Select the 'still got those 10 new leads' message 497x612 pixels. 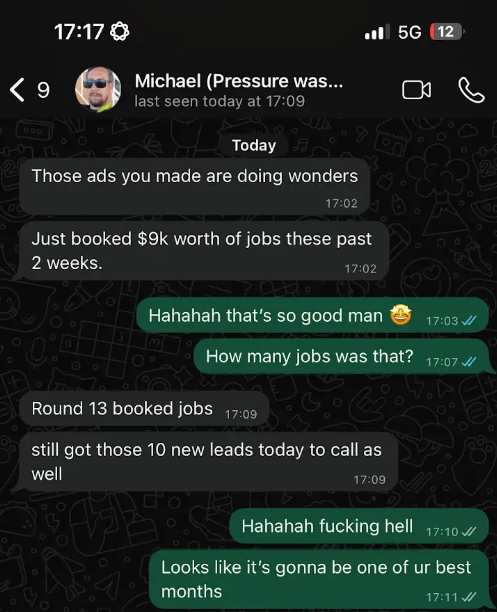pyautogui.click(x=207, y=461)
